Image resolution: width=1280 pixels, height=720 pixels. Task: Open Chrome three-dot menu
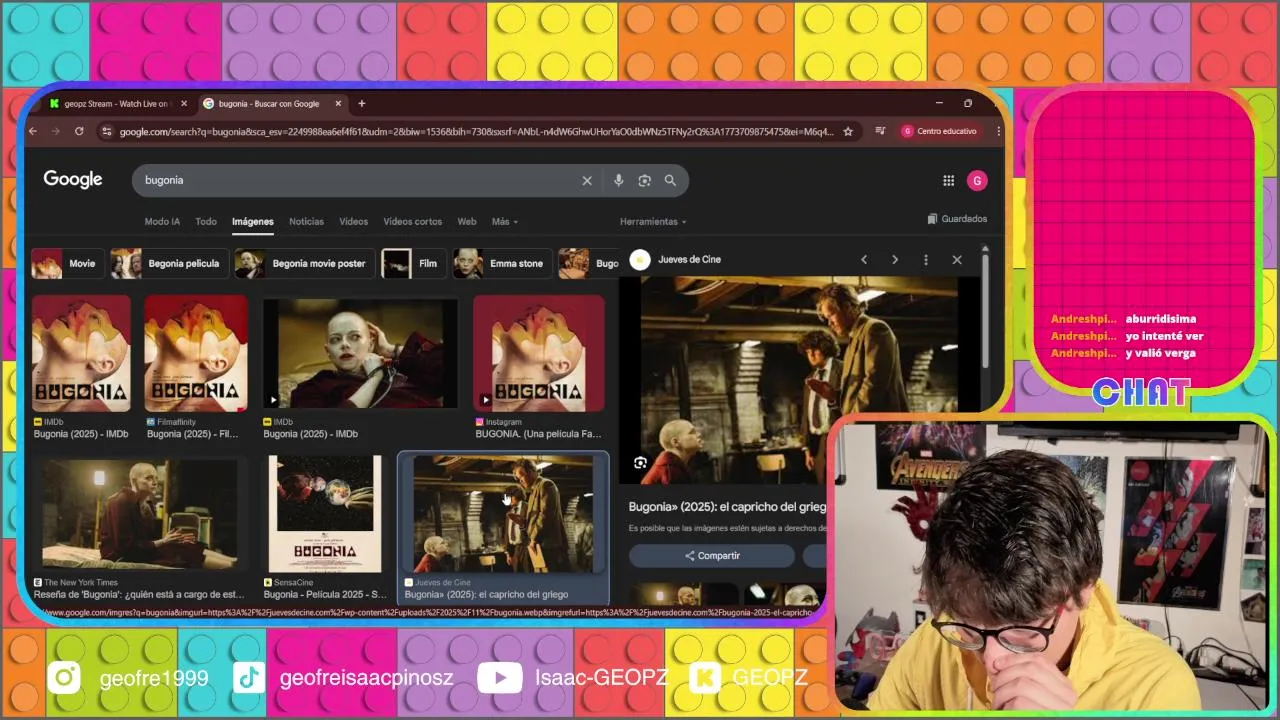998,131
